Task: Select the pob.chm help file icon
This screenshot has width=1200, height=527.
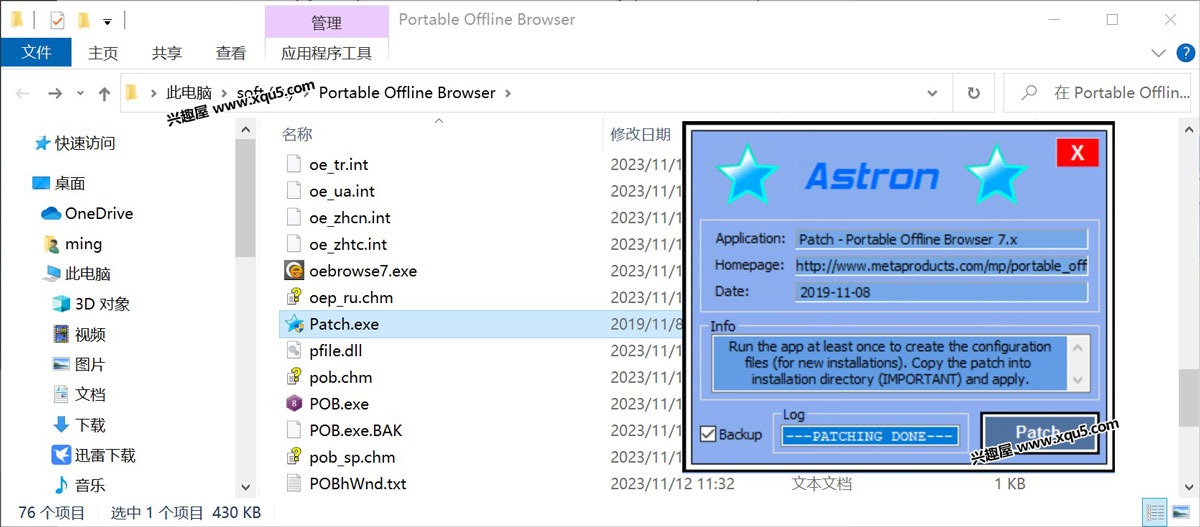Action: coord(293,377)
